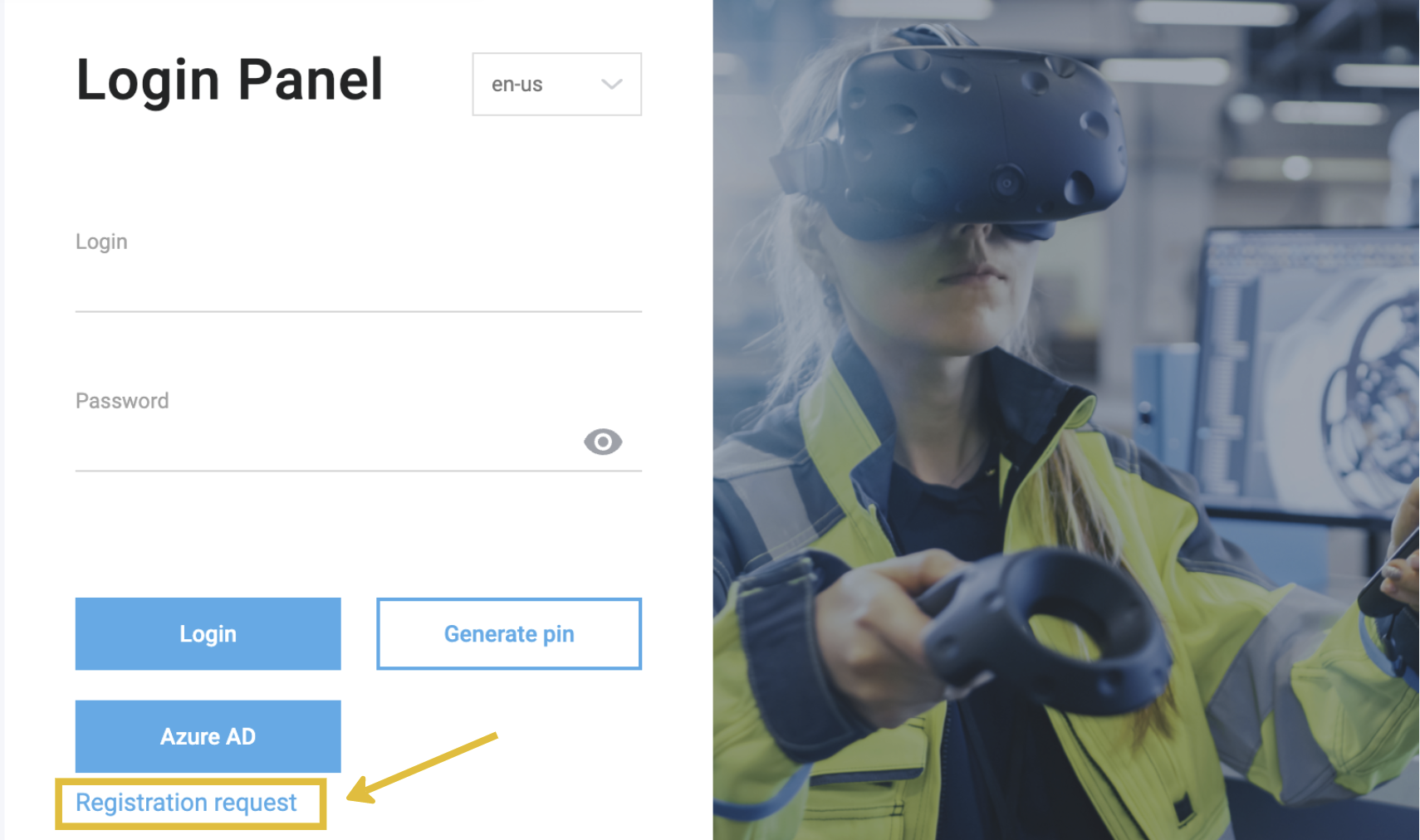Screen dimensions: 1420x840
Task: Click the Generate pin button
Action: [508, 633]
